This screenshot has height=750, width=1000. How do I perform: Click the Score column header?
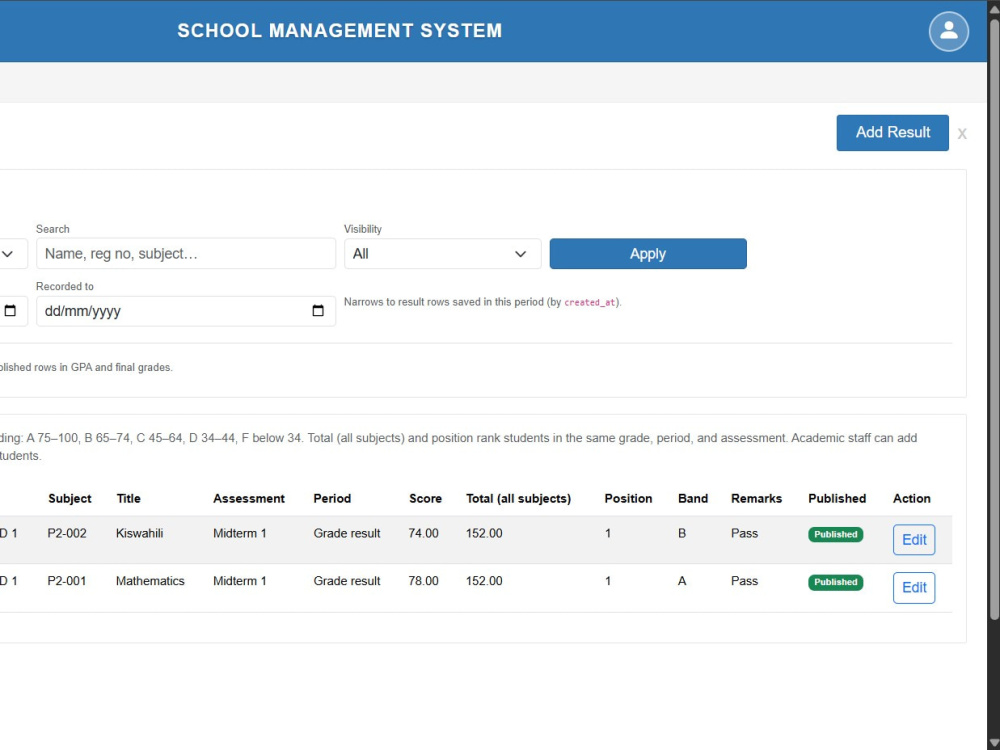425,499
